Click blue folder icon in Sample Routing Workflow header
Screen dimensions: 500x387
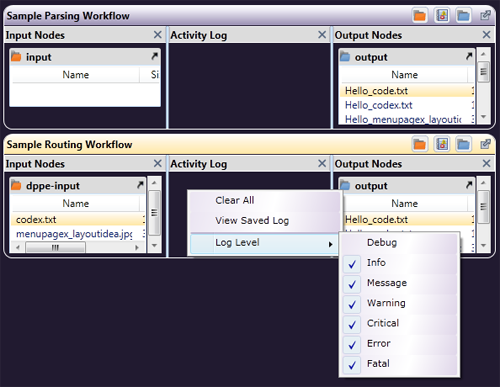point(463,144)
